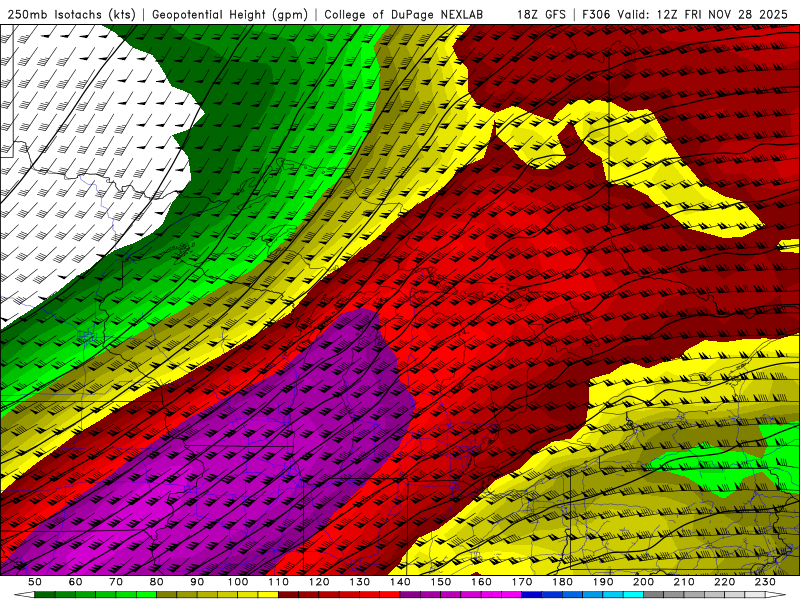Select the 70 value on the legend scale

tap(116, 582)
